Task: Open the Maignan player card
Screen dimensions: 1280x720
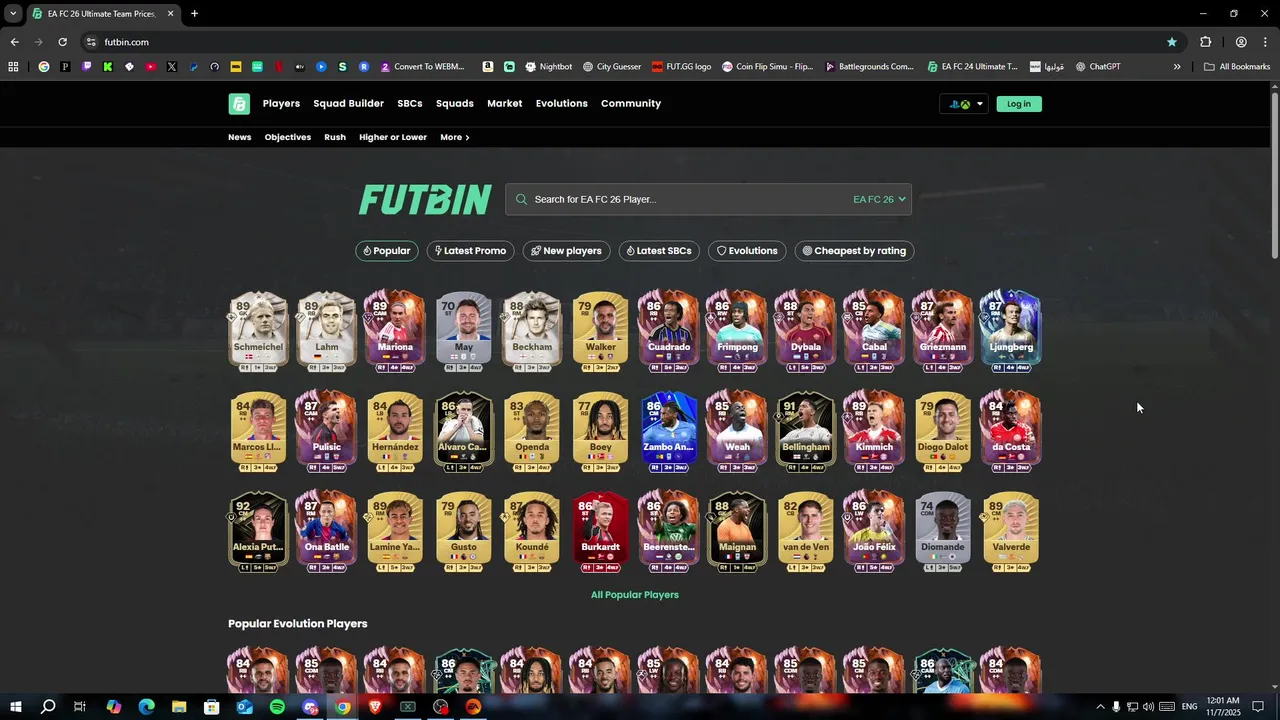Action: click(737, 531)
